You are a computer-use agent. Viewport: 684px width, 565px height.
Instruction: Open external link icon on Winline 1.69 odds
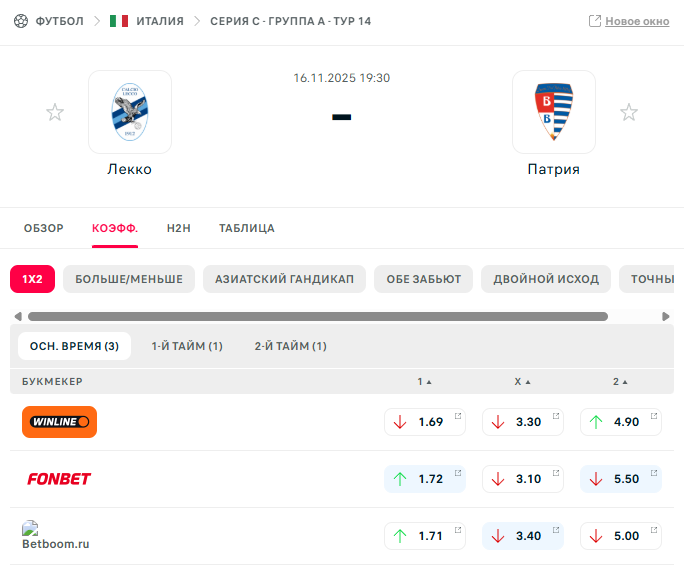coord(458,416)
